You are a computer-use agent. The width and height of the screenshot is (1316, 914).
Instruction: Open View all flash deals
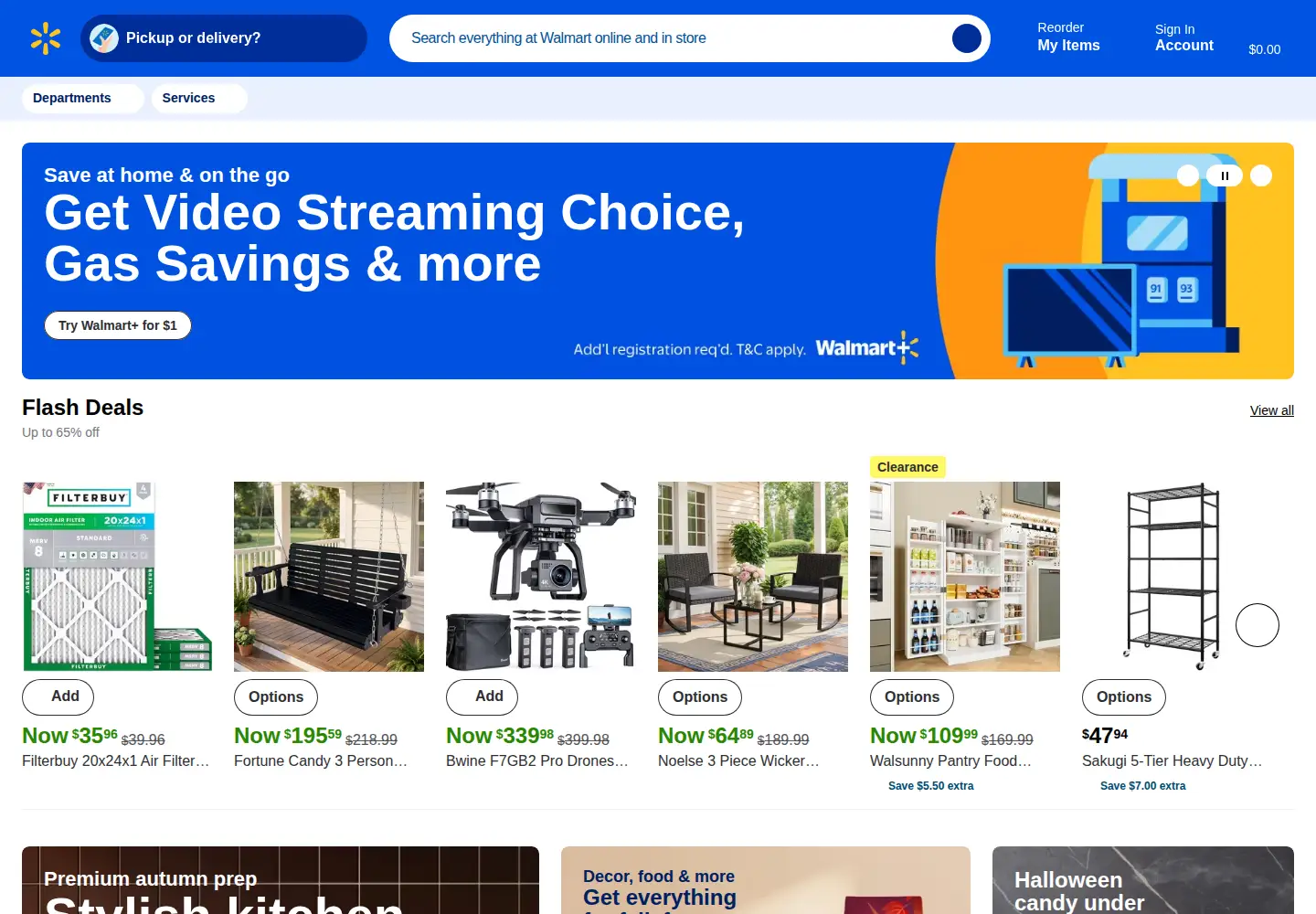(1272, 410)
